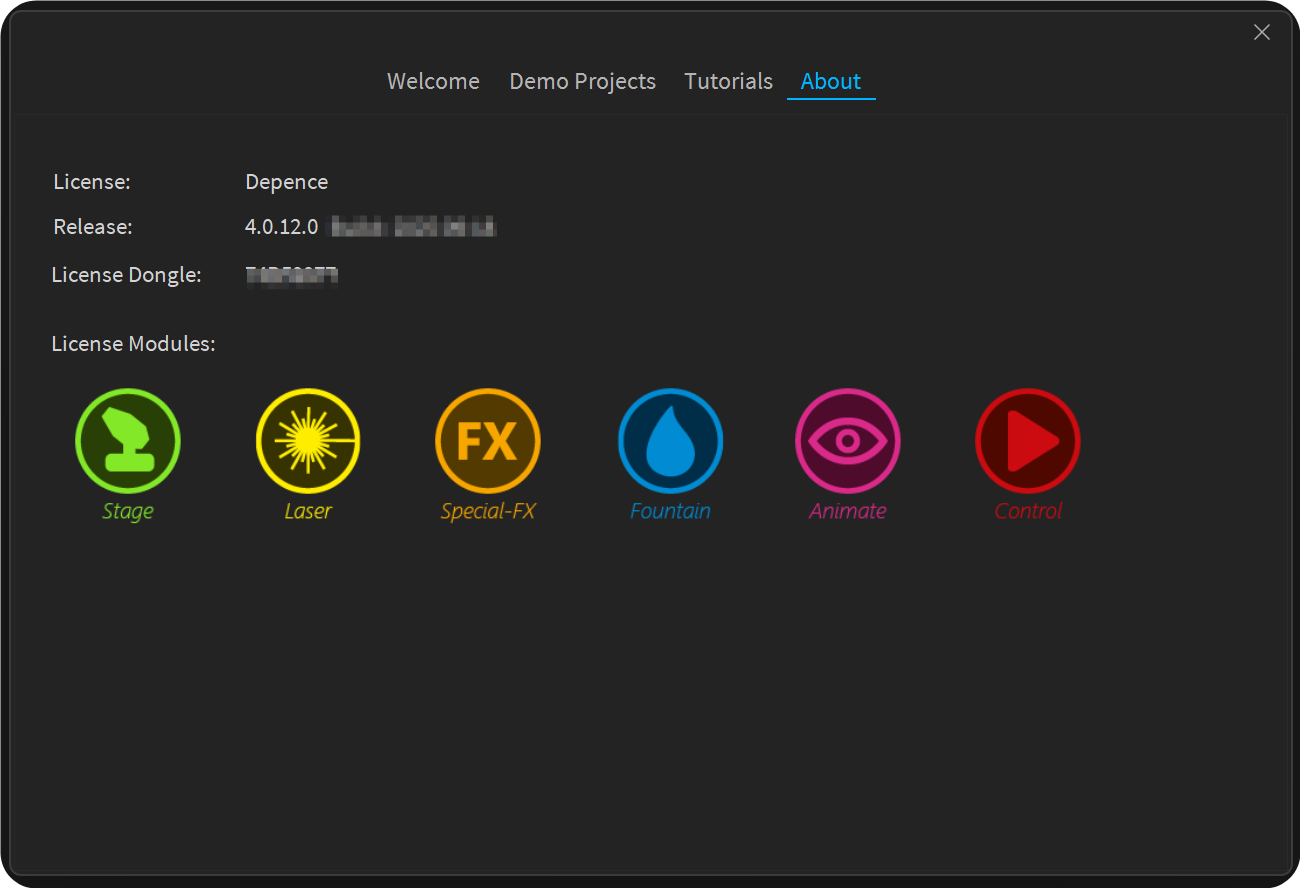Viewport: 1300px width, 888px height.
Task: Click the yellow Laser module icon
Action: pos(308,441)
